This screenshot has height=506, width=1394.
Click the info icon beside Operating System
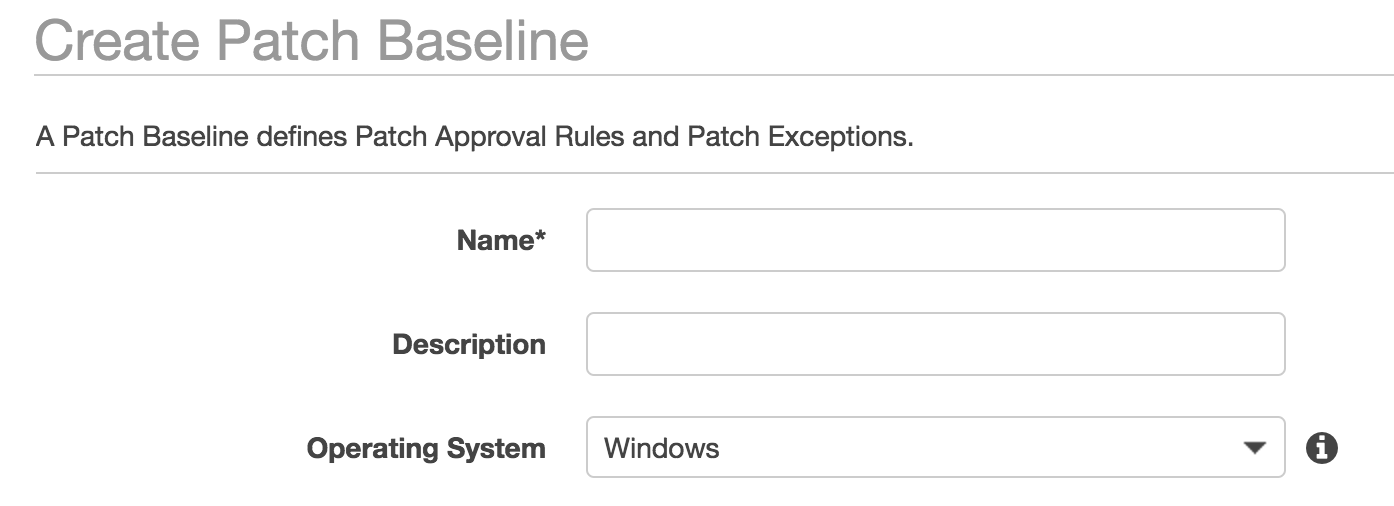(1321, 447)
